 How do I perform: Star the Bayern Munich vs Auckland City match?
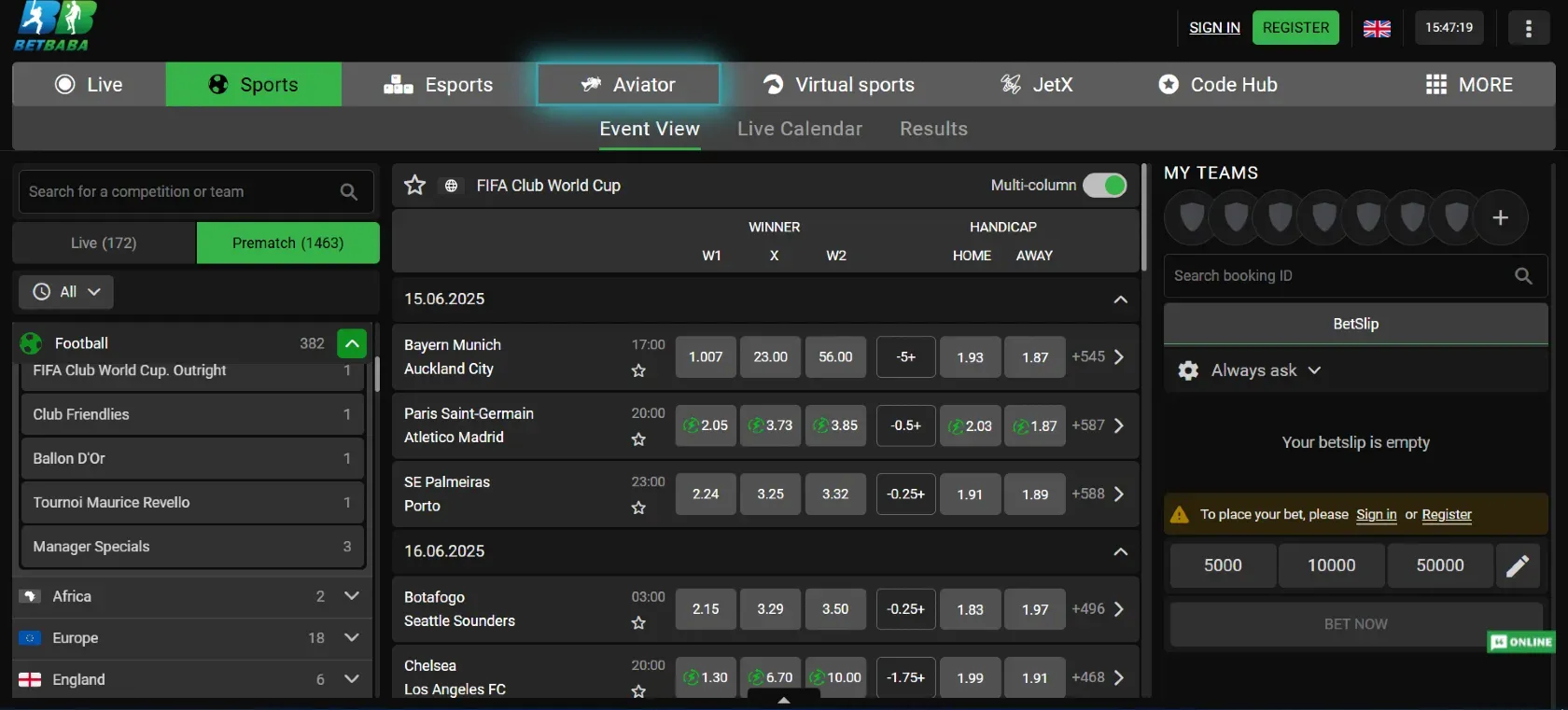[638, 370]
